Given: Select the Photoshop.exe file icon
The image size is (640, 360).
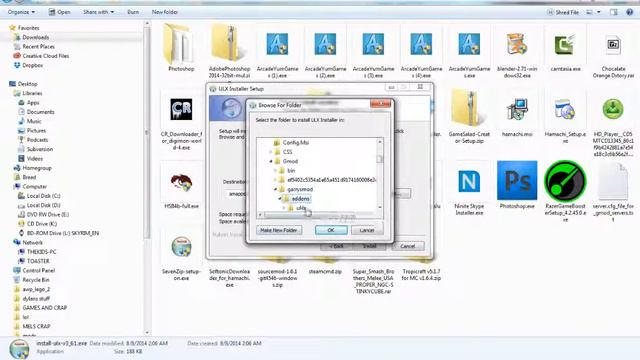Looking at the screenshot, I should 517,180.
